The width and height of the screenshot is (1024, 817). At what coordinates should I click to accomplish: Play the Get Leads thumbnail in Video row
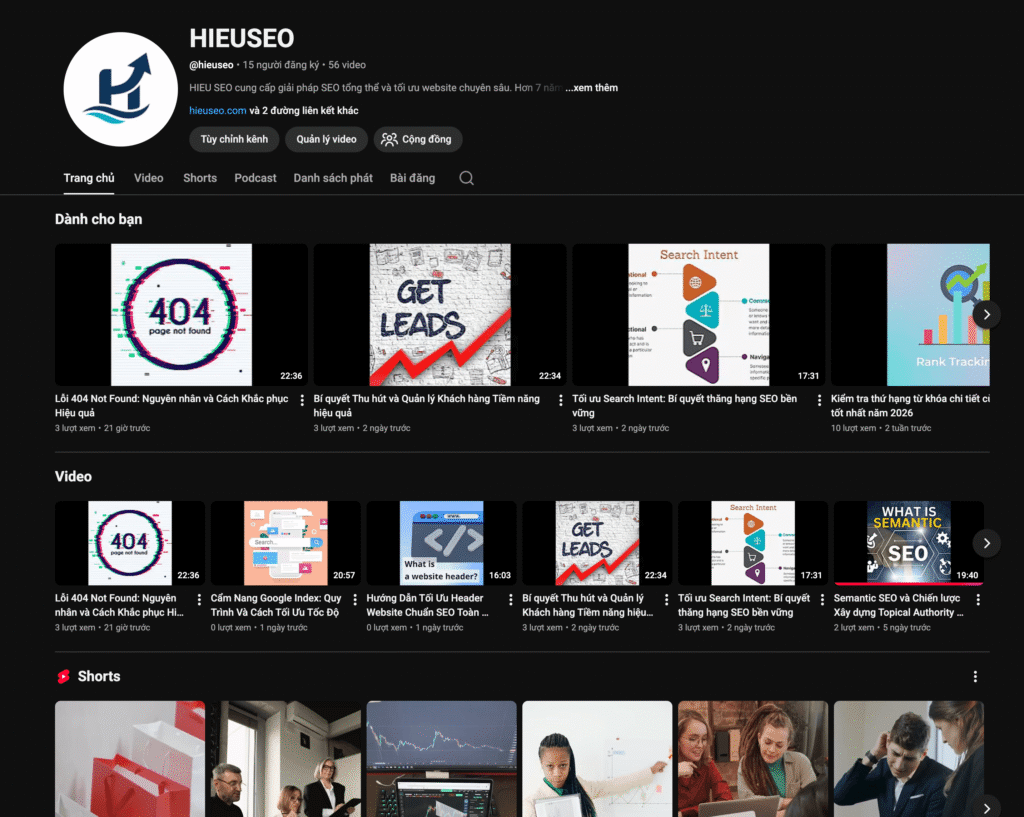[x=597, y=543]
